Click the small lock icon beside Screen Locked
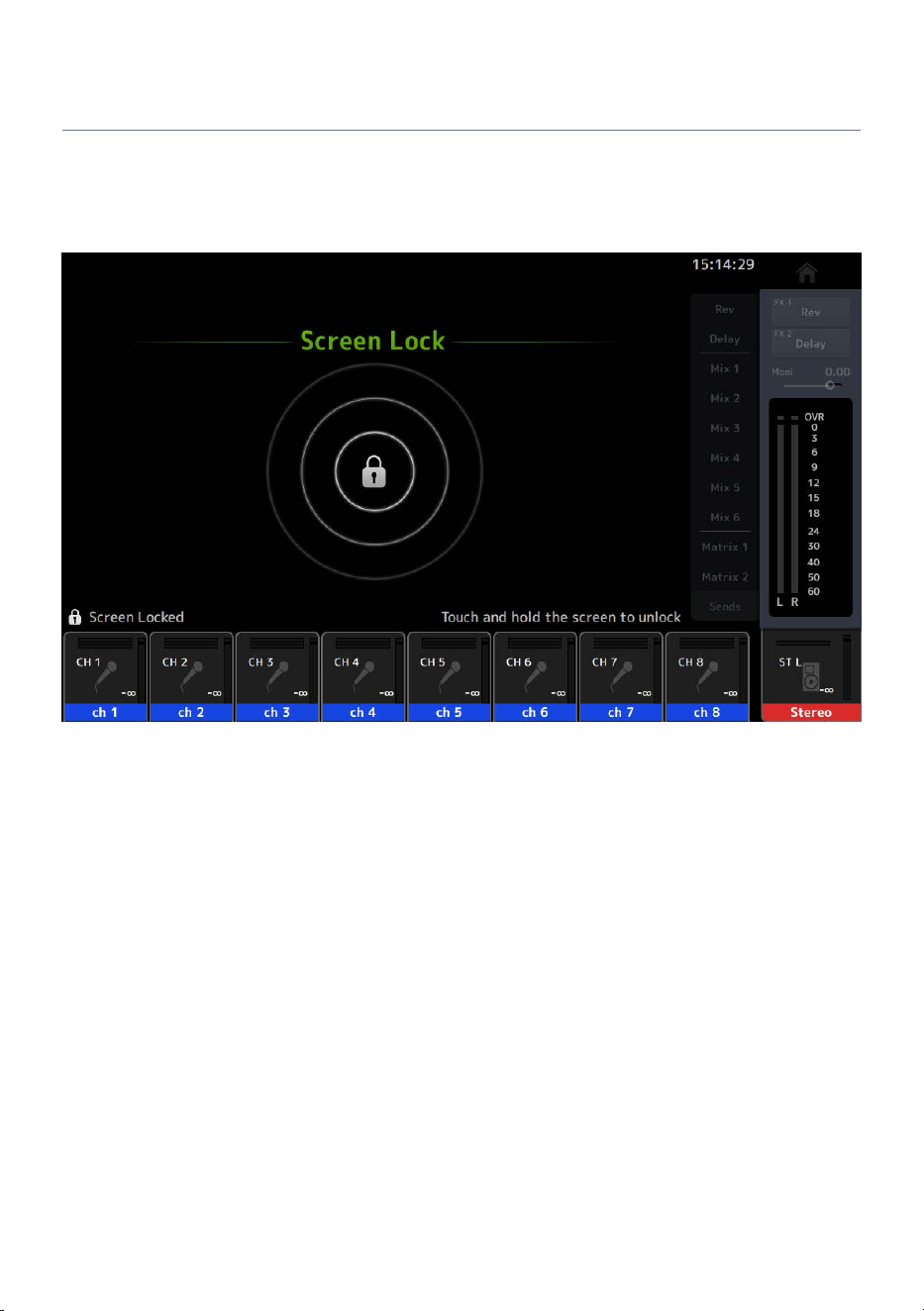This screenshot has width=924, height=1311. tap(74, 617)
